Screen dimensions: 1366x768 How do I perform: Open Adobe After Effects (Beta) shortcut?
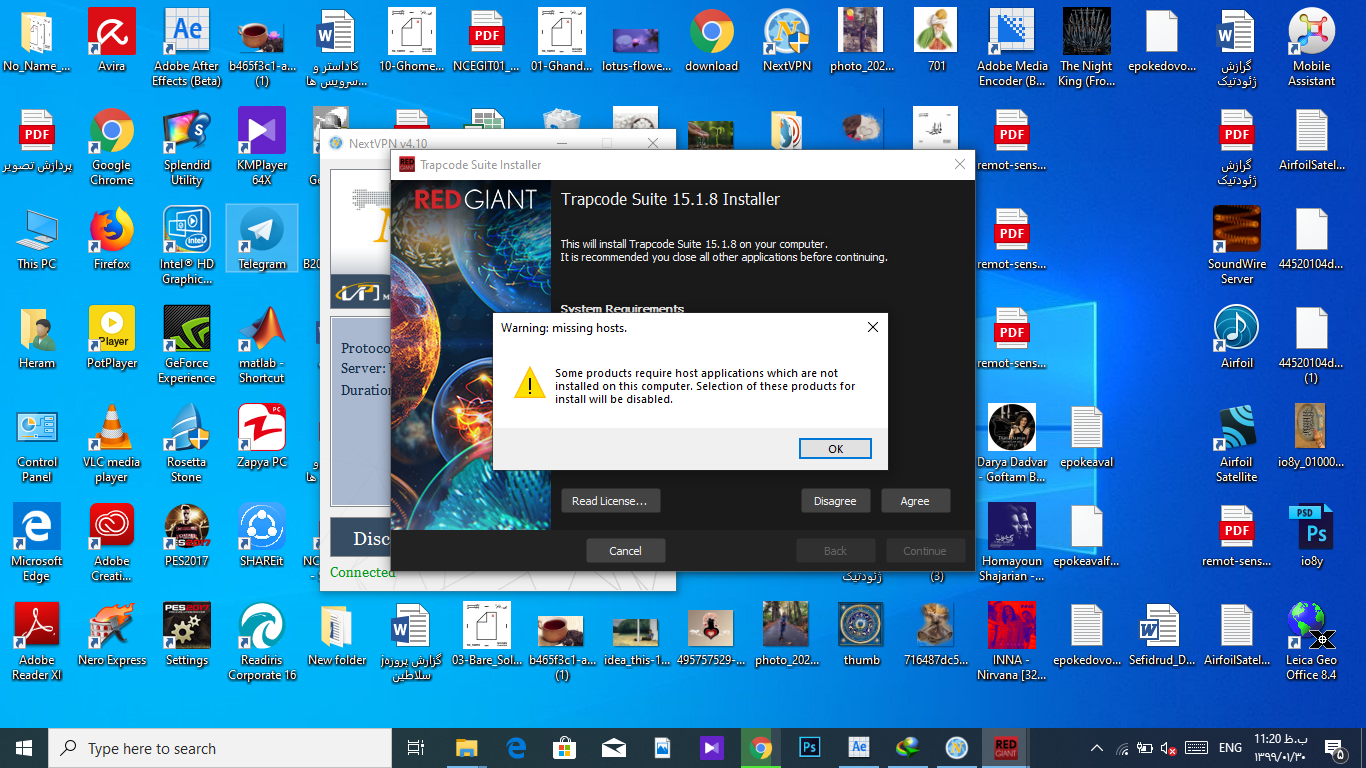click(187, 48)
